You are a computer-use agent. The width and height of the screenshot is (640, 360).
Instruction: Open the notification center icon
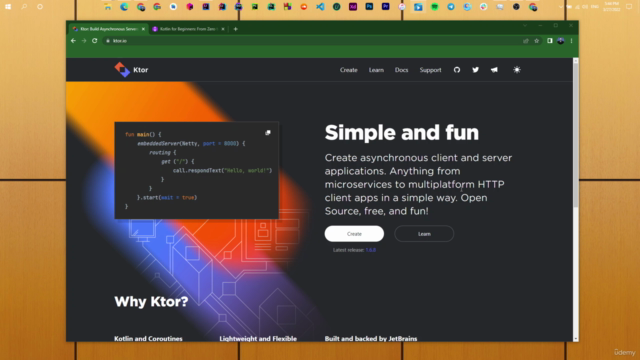point(629,7)
